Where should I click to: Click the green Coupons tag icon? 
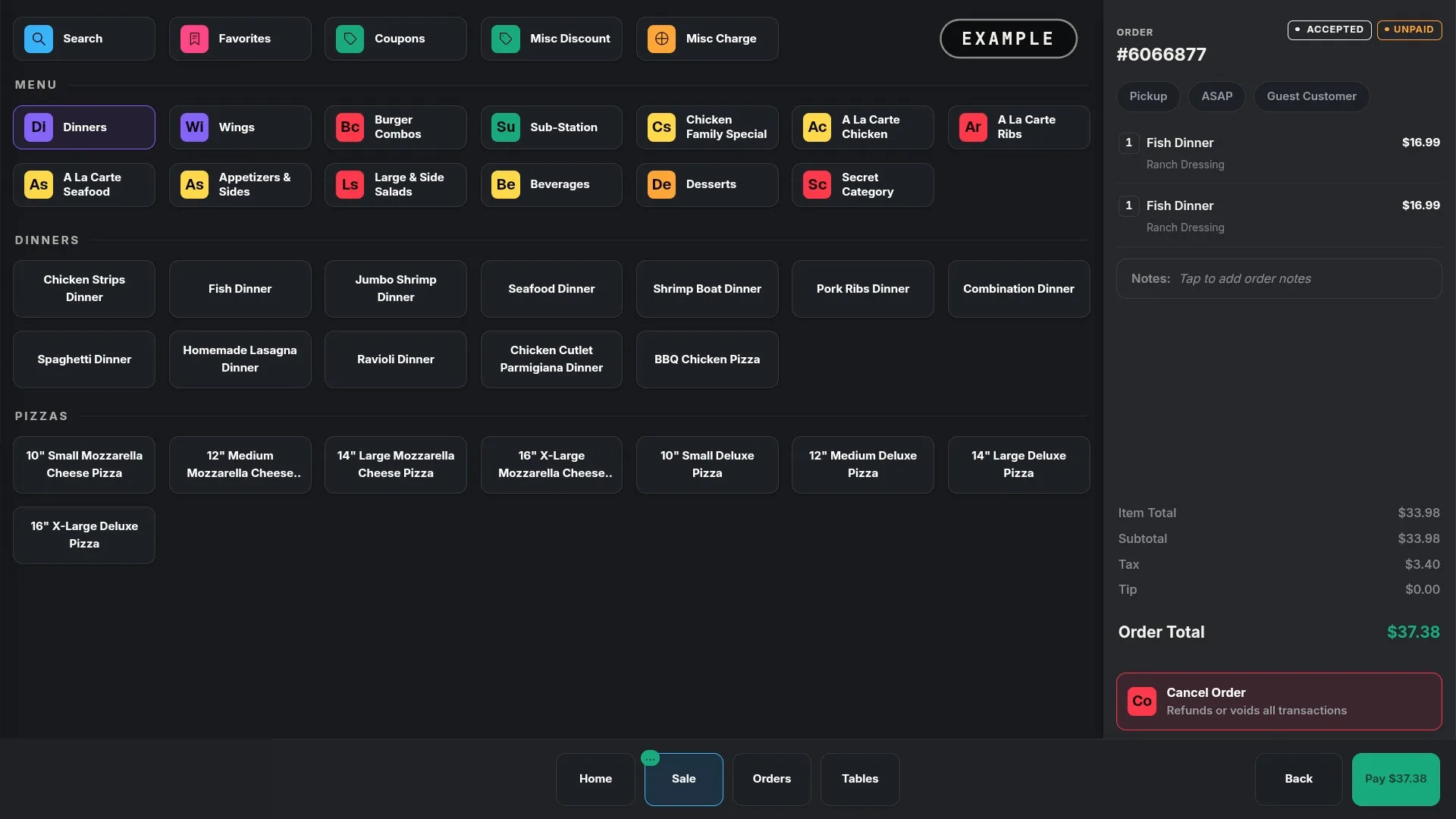[x=350, y=39]
